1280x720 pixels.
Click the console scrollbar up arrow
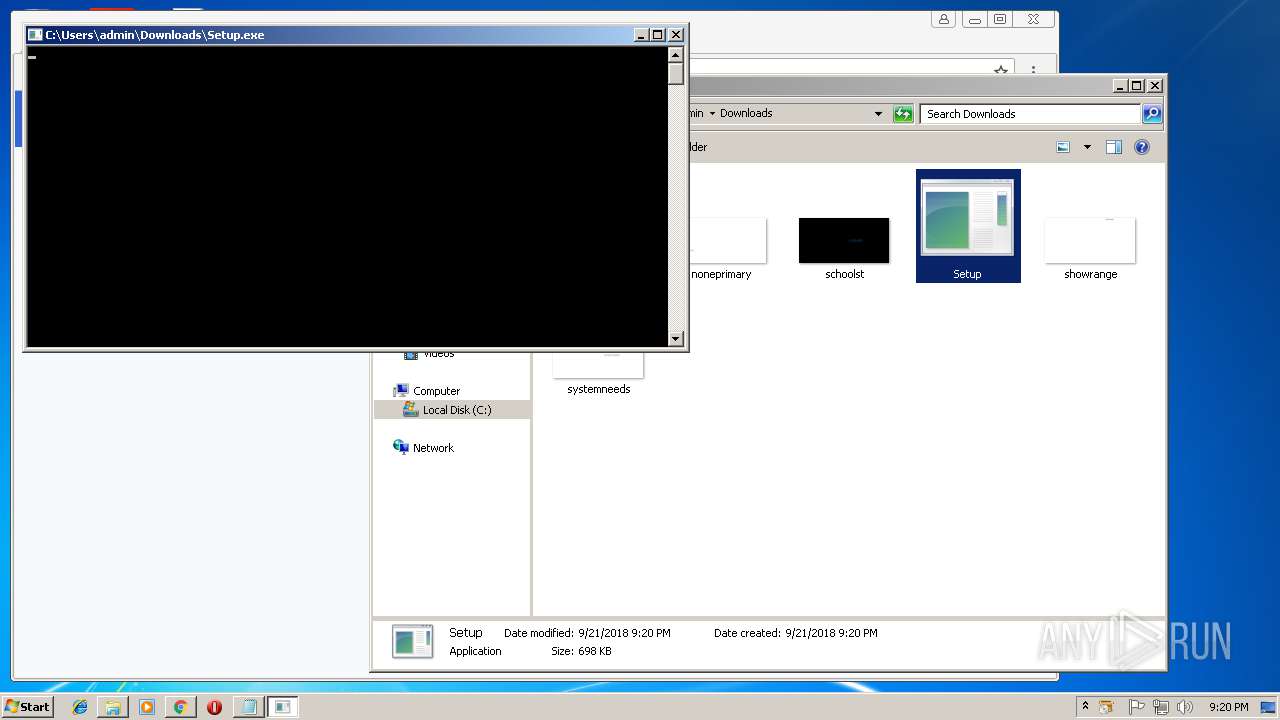click(x=676, y=55)
